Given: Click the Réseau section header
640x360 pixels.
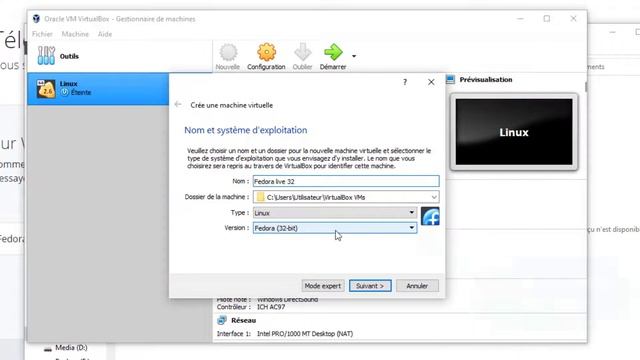Looking at the screenshot, I should (x=244, y=320).
